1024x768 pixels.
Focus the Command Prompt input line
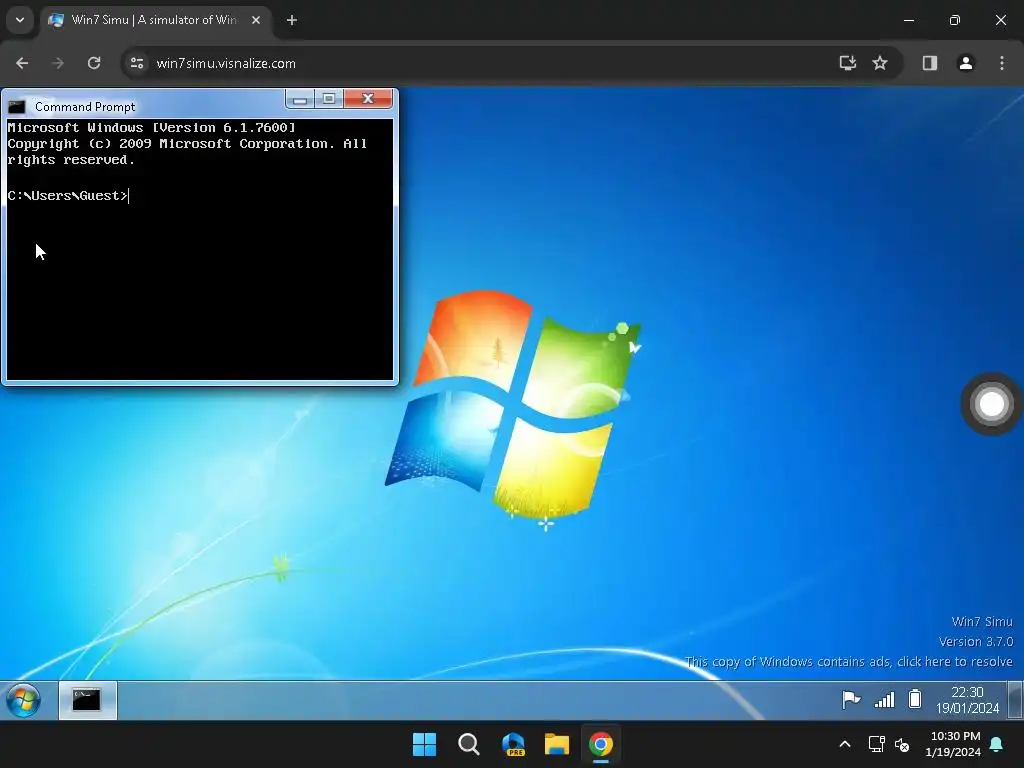(x=199, y=195)
